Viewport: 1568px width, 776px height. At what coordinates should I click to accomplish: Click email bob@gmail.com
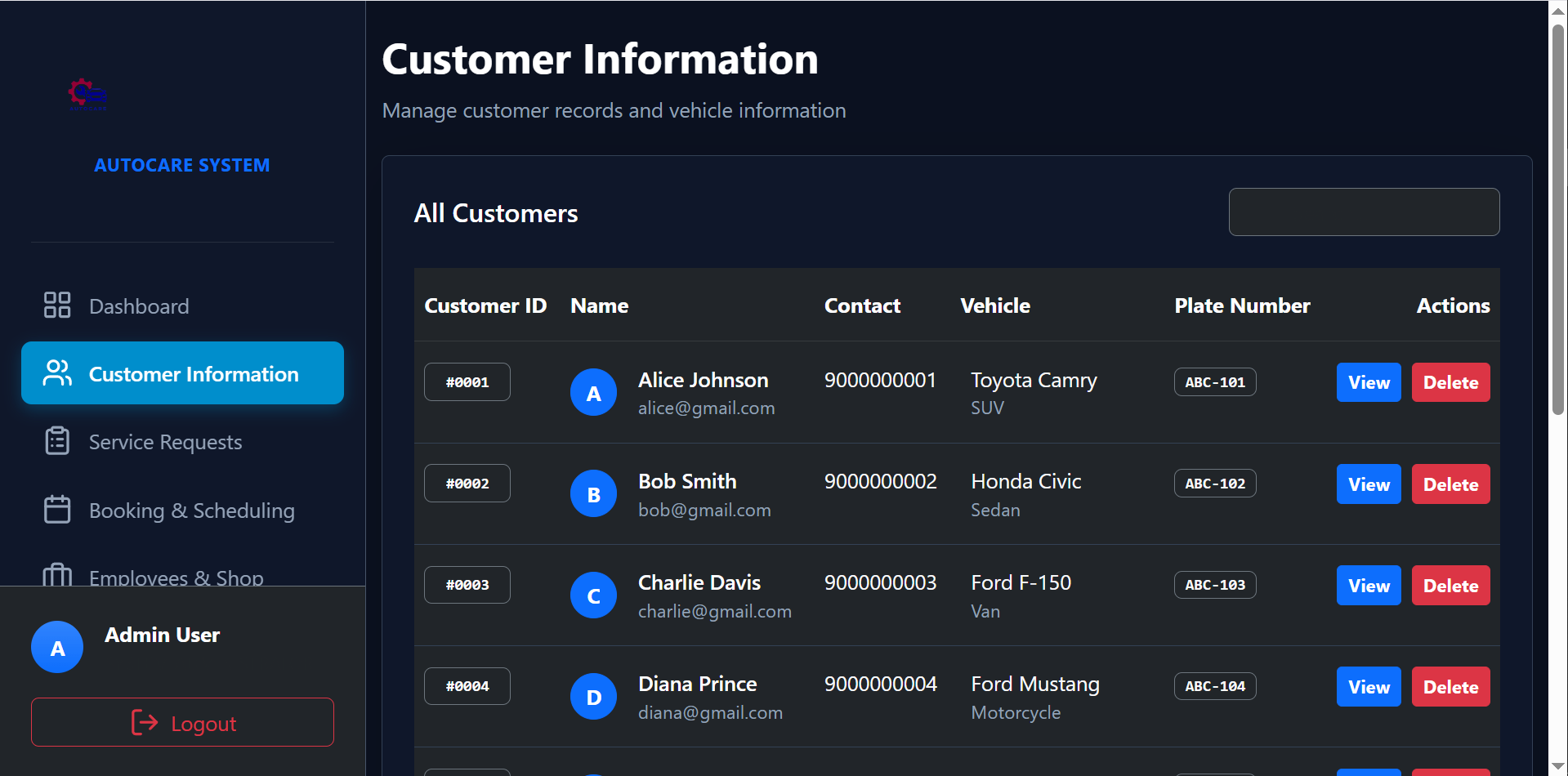click(704, 510)
